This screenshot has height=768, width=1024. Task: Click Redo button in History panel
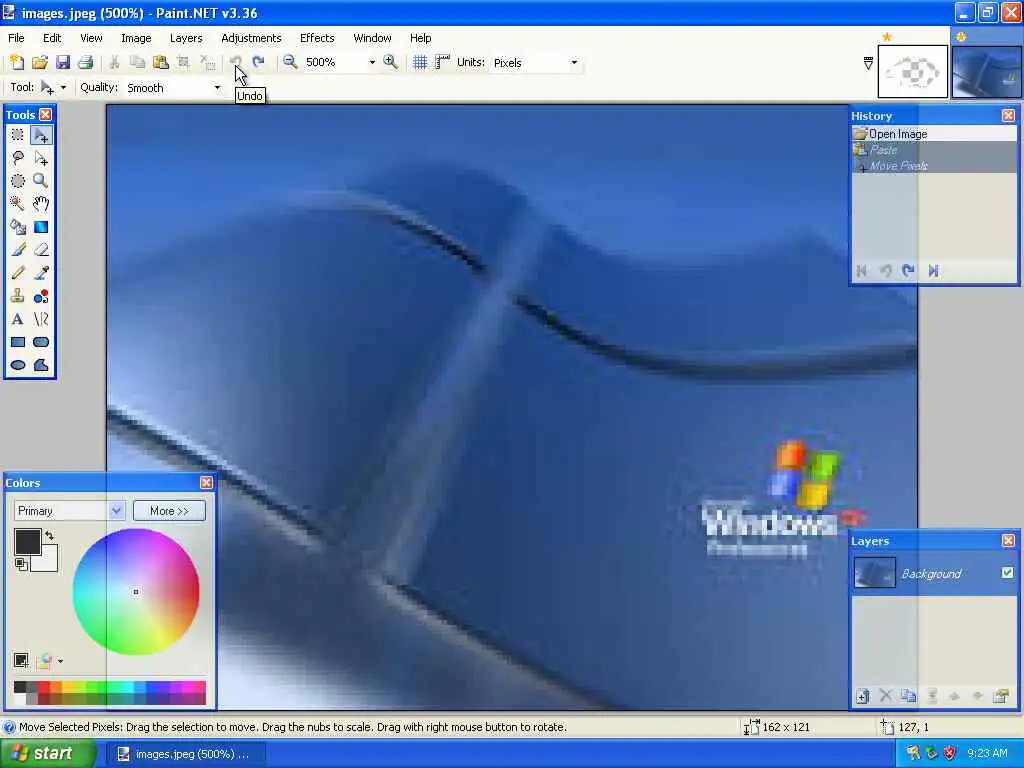coord(908,270)
